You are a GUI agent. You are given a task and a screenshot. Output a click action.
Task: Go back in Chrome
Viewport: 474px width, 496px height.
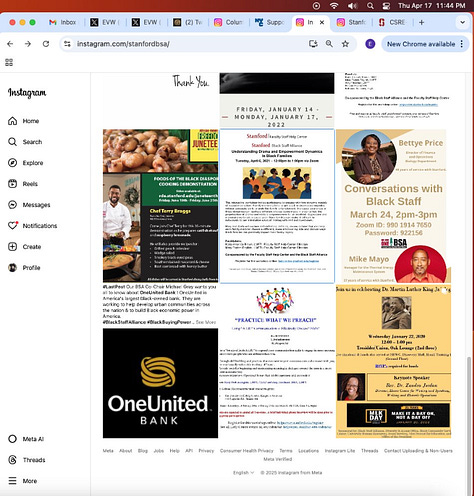pos(10,44)
